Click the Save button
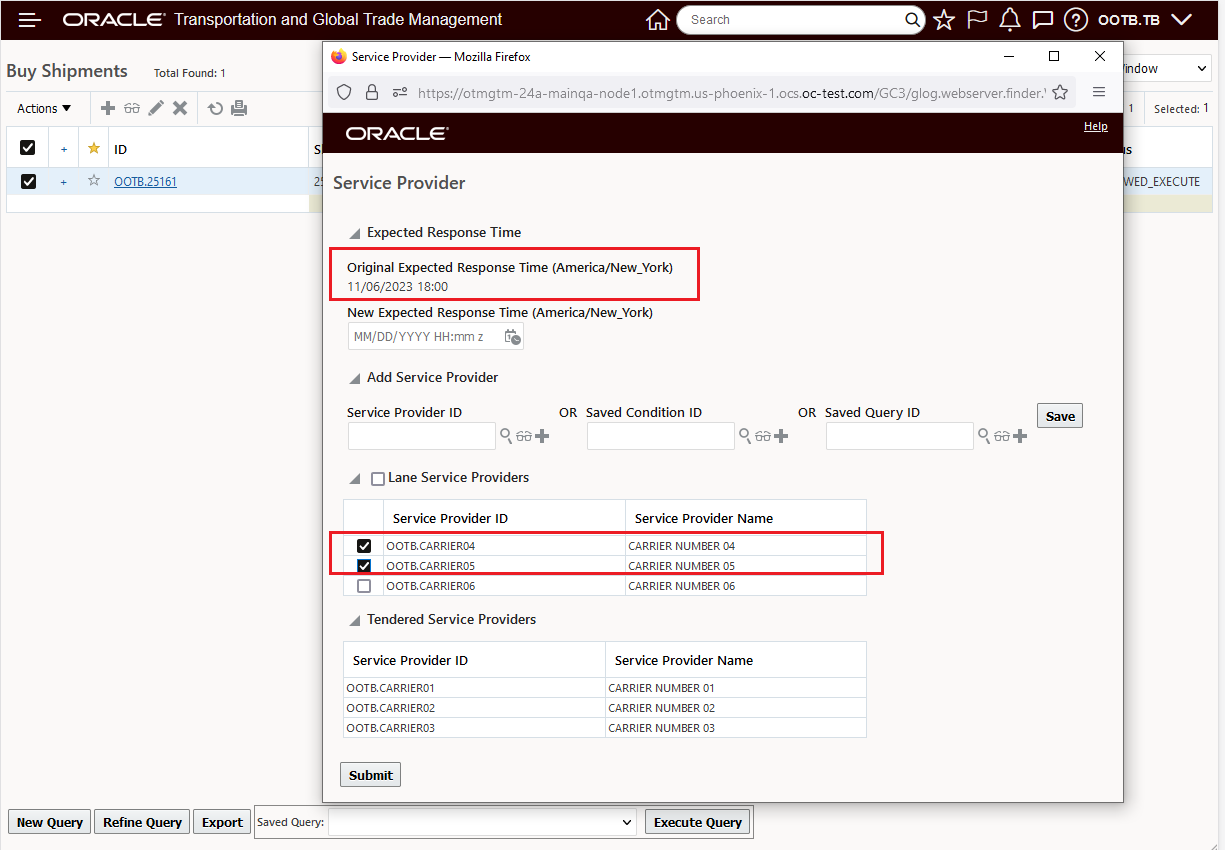1225x850 pixels. pyautogui.click(x=1060, y=416)
